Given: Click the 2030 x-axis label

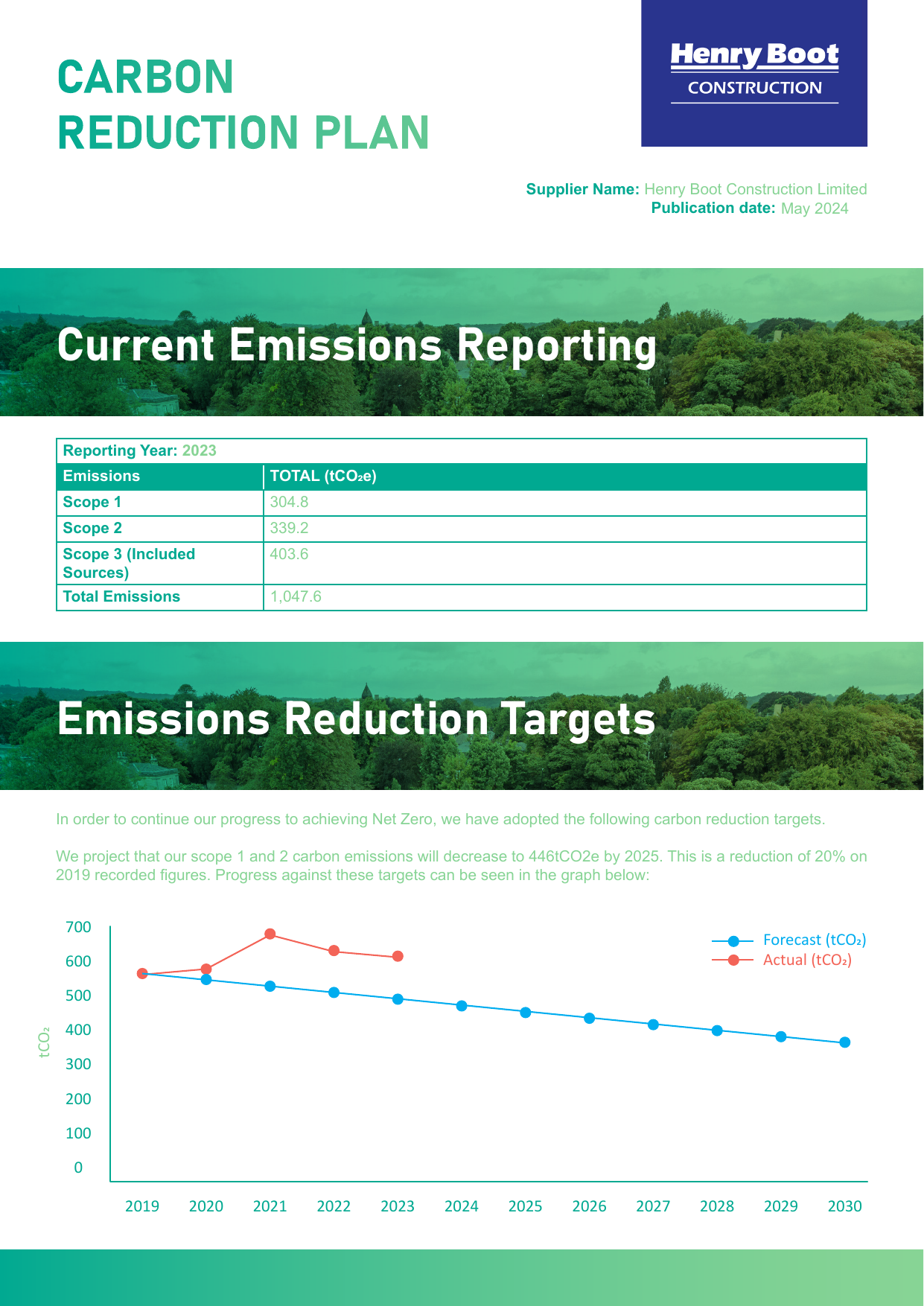Looking at the screenshot, I should pyautogui.click(x=845, y=1206).
